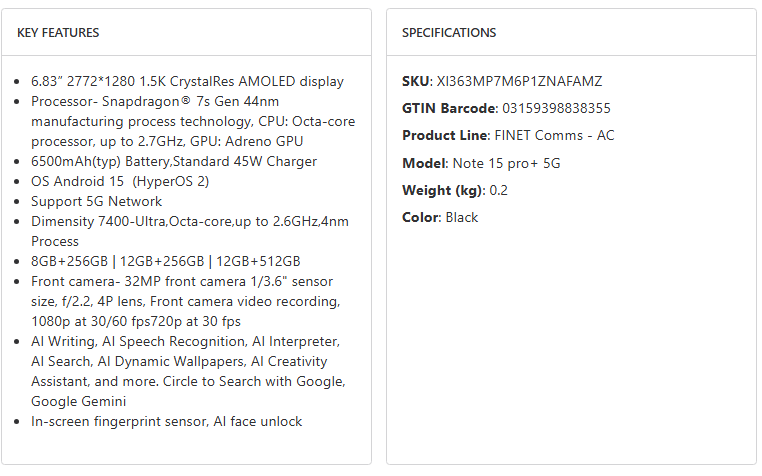762x476 pixels.
Task: Select the OS Android 15 (HyperOS 2) text
Action: click(x=120, y=181)
